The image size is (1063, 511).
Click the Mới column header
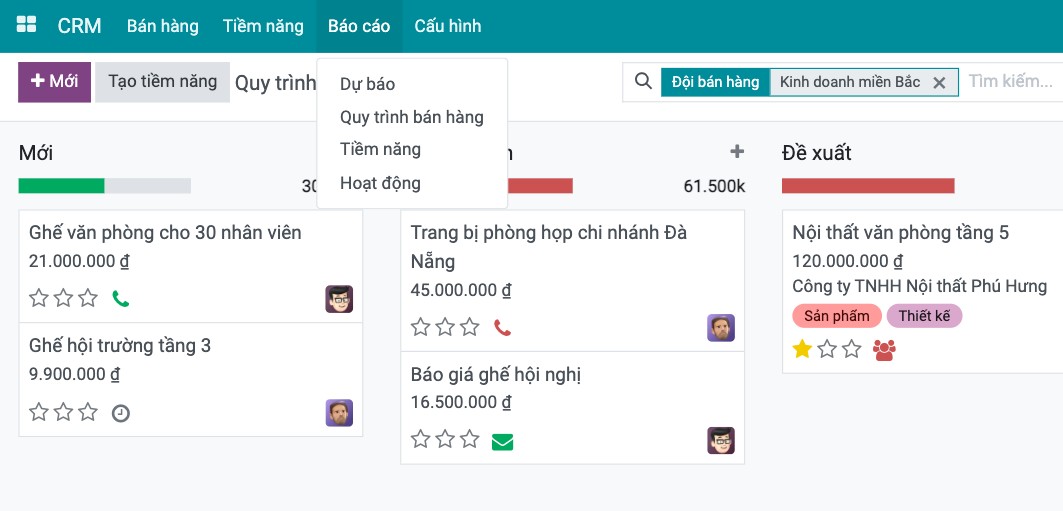click(36, 152)
